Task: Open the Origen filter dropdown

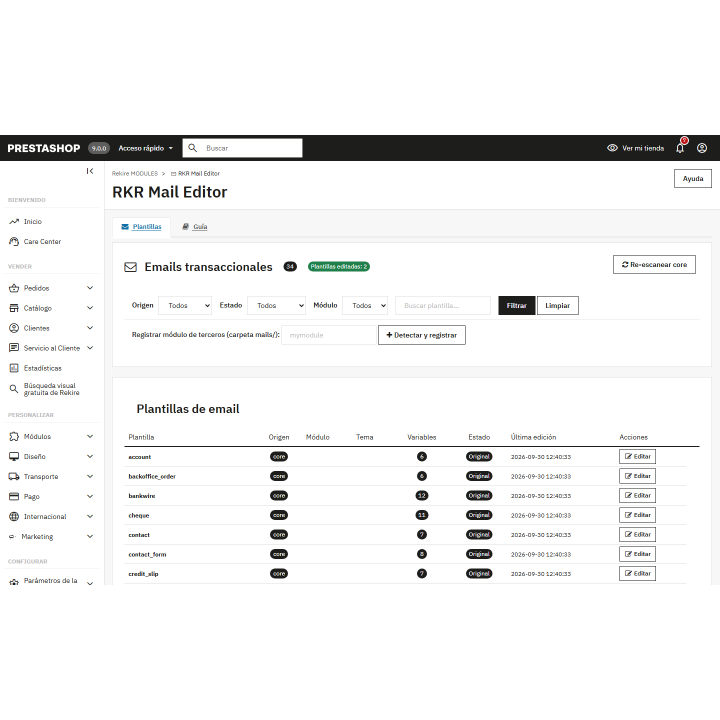Action: 185,305
